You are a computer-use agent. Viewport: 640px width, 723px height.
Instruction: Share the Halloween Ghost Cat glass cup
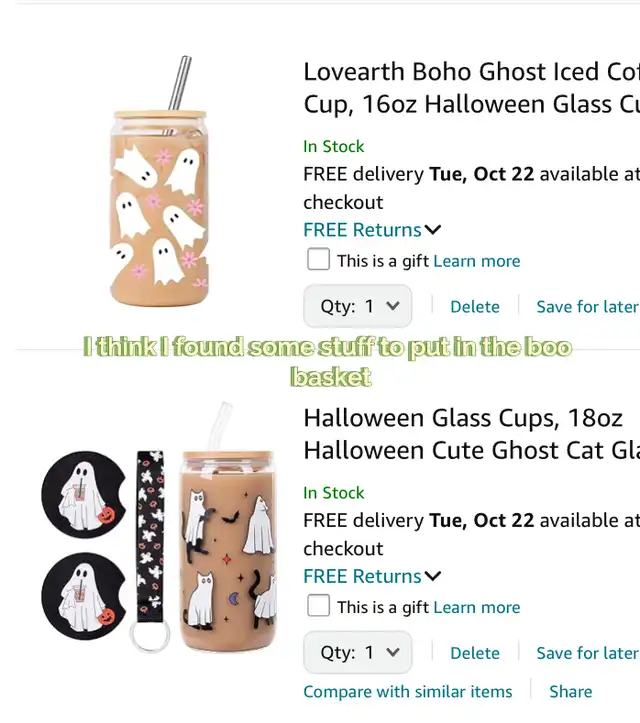pyautogui.click(x=570, y=692)
